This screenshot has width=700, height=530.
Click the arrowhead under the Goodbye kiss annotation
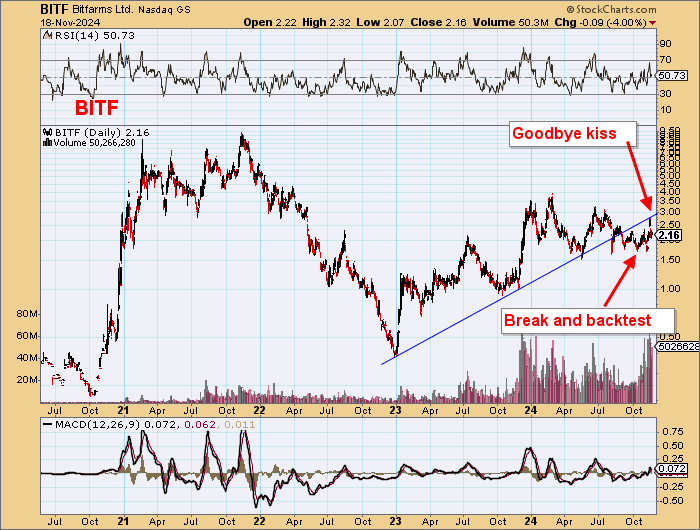click(648, 203)
